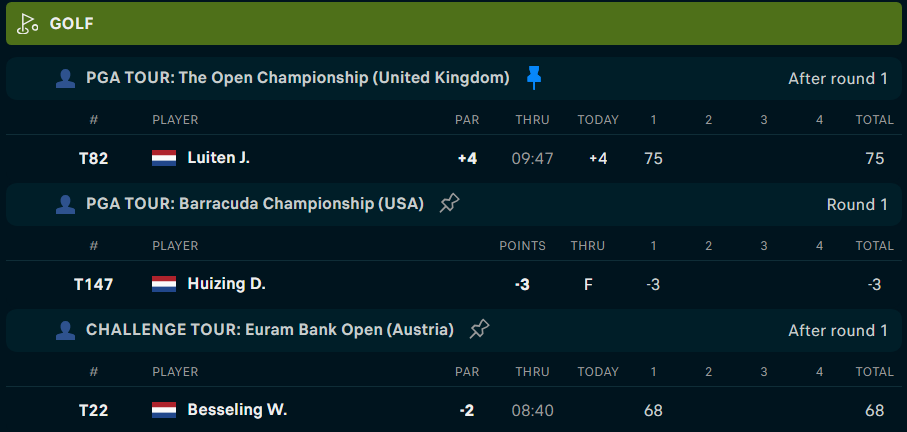Click player icon beside The Open Championship
The width and height of the screenshot is (907, 432).
[65, 78]
